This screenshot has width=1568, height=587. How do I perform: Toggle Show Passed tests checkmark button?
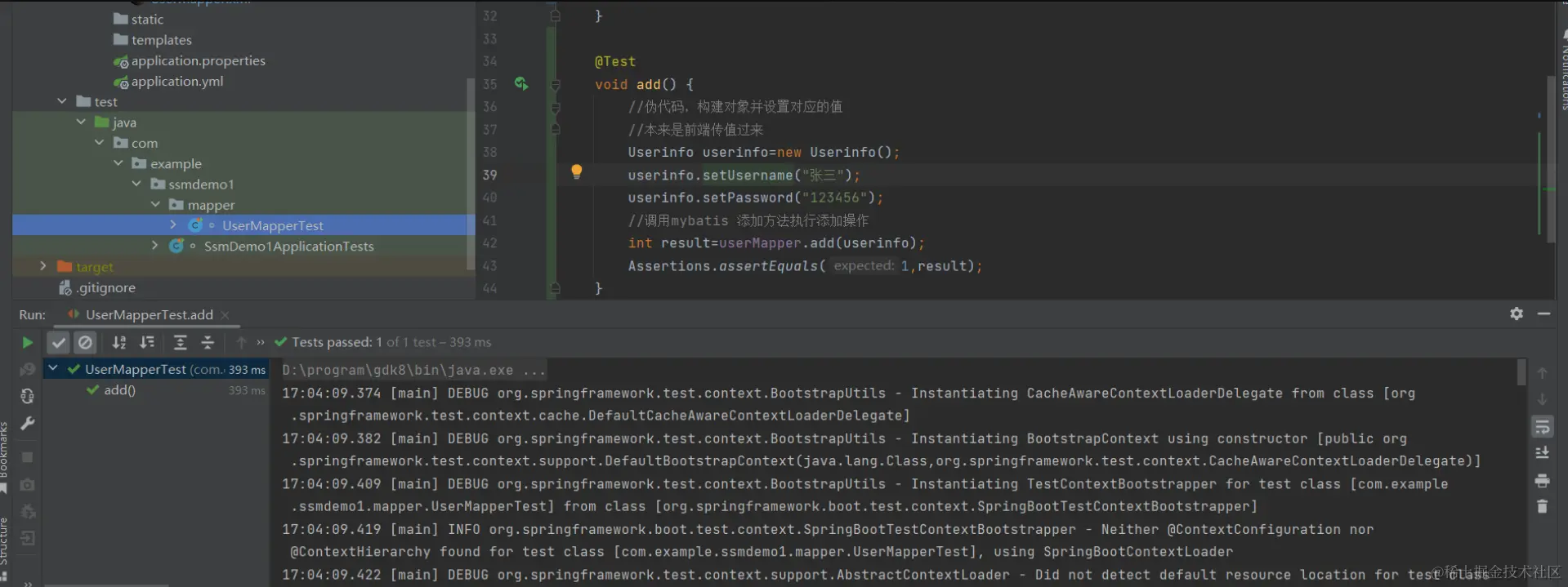pos(58,343)
